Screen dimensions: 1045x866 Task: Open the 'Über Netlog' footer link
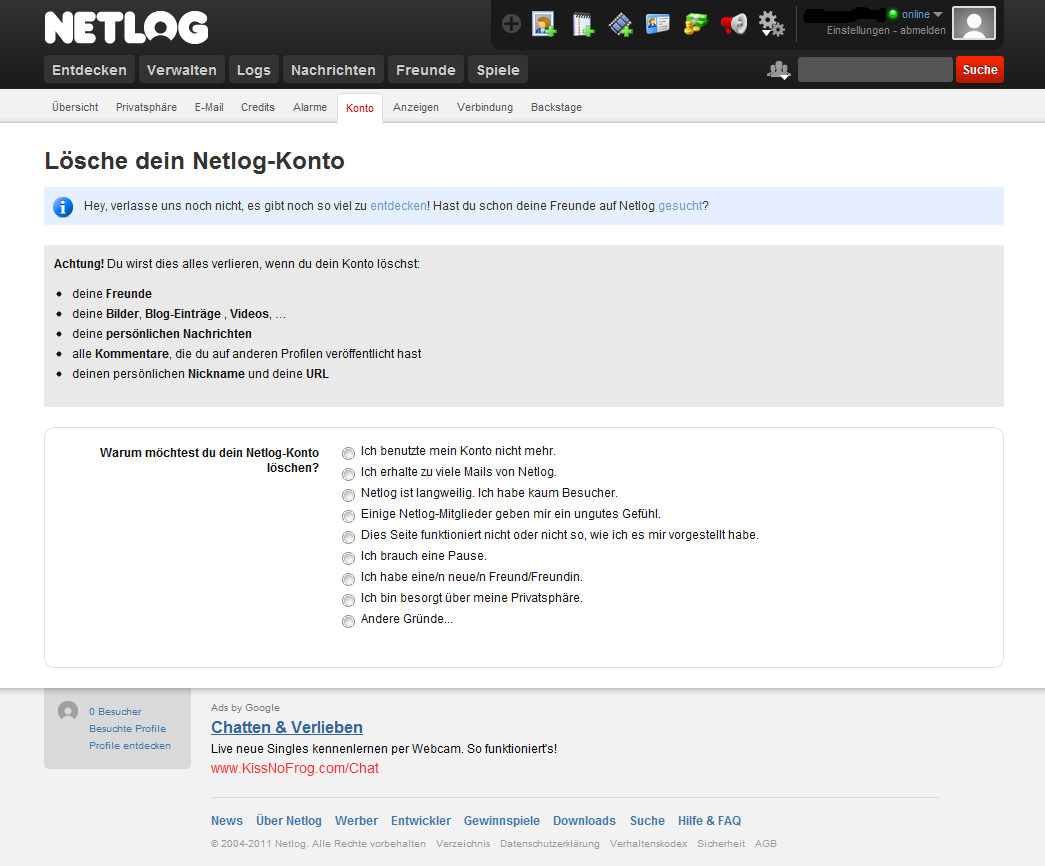[289, 821]
